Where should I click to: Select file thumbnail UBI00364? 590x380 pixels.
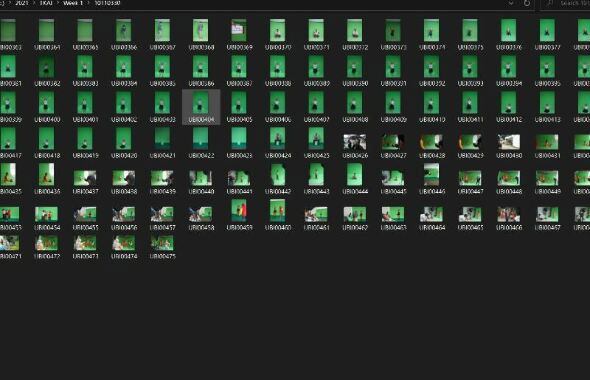47,35
